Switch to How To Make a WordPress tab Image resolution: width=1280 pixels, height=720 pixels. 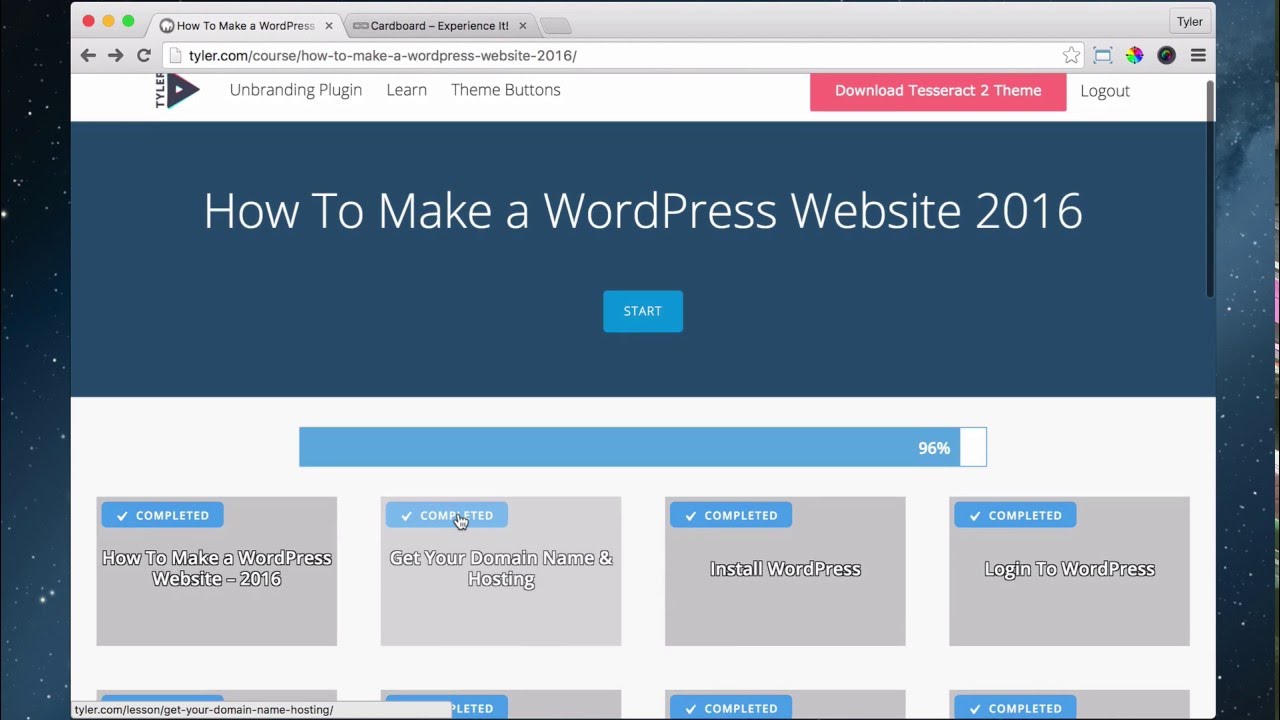coord(245,26)
